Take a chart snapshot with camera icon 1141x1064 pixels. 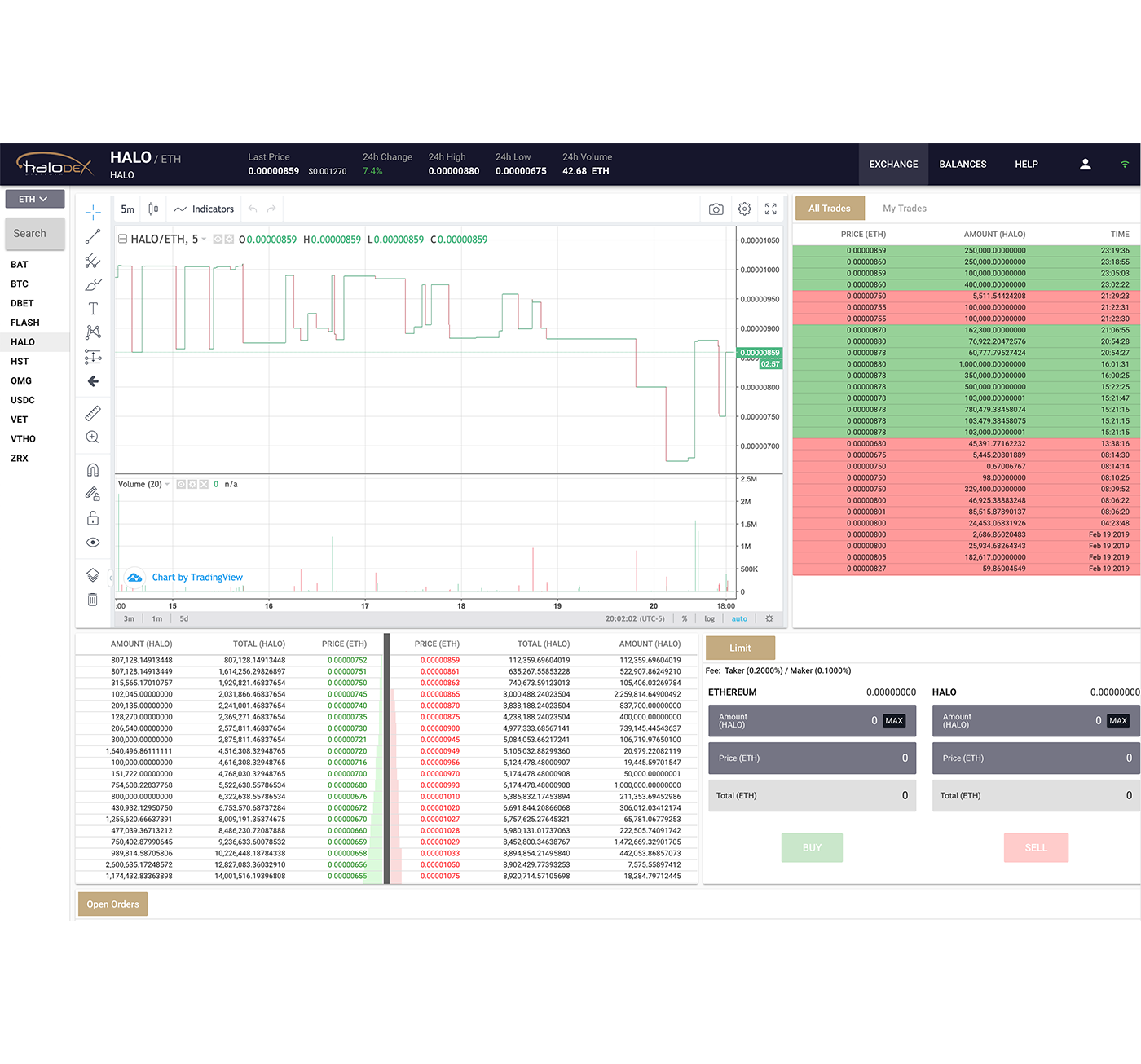click(x=716, y=209)
